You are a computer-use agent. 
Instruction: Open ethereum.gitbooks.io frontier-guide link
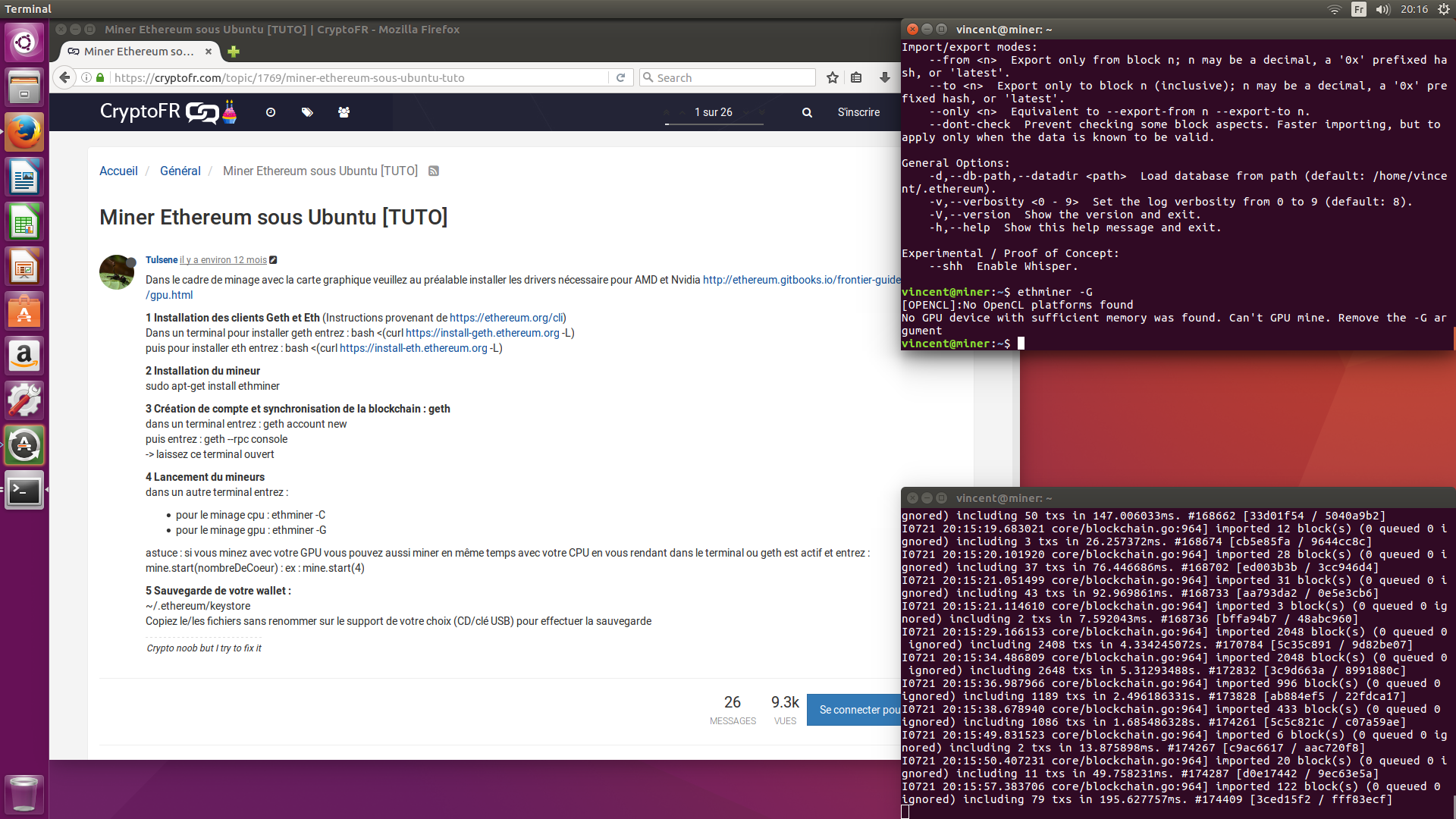point(802,280)
